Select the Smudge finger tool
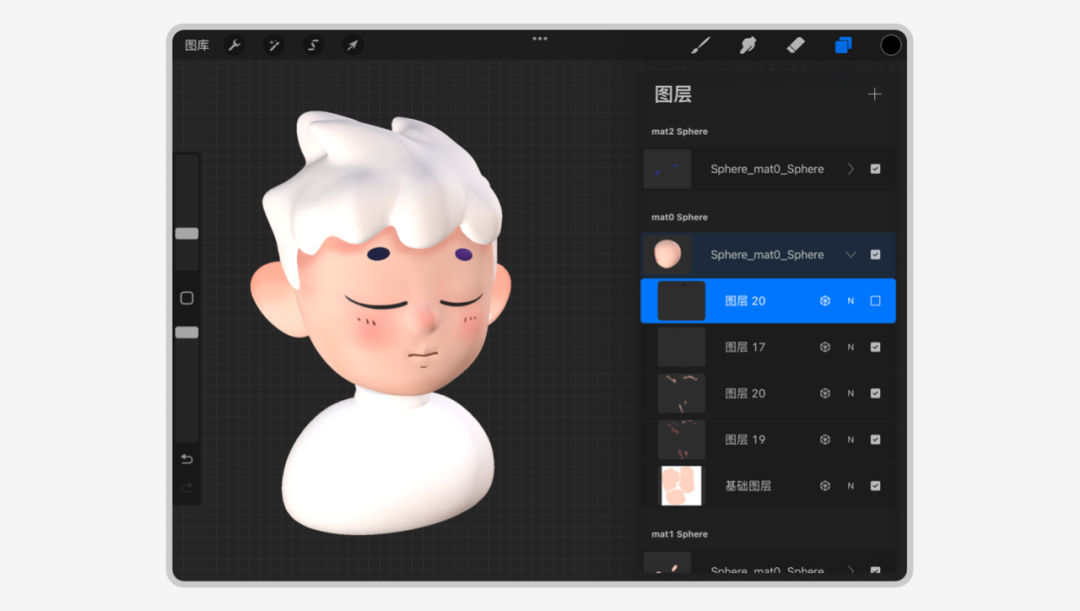The width and height of the screenshot is (1080, 611). [748, 45]
